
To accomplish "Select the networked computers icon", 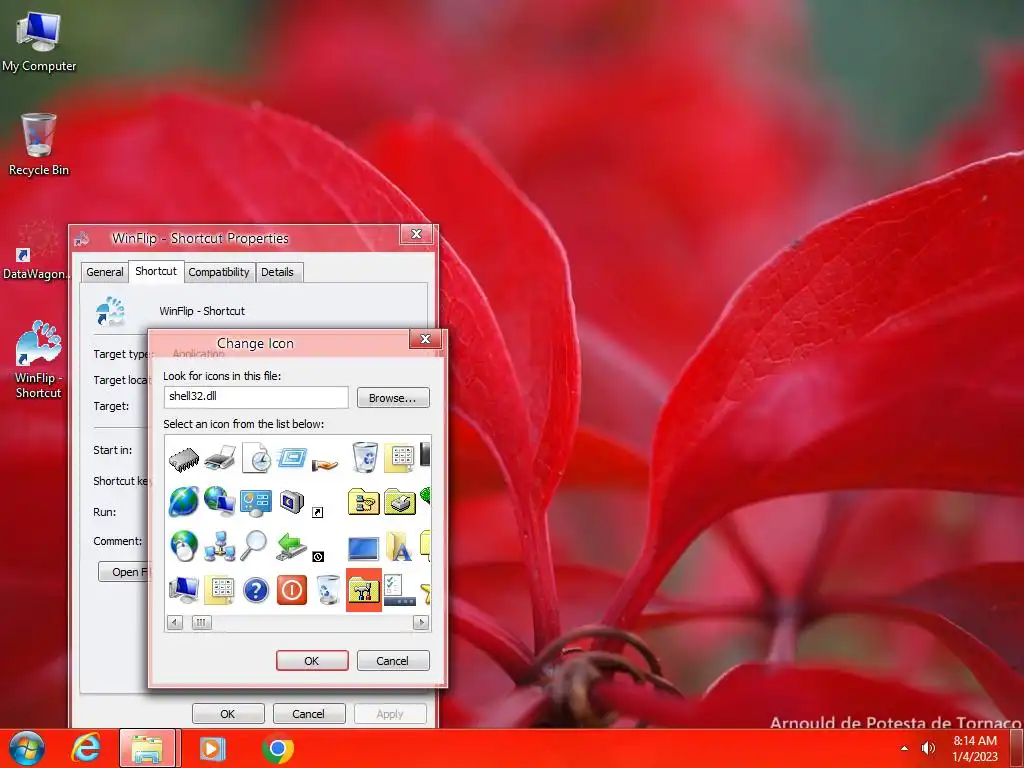I will (219, 546).
